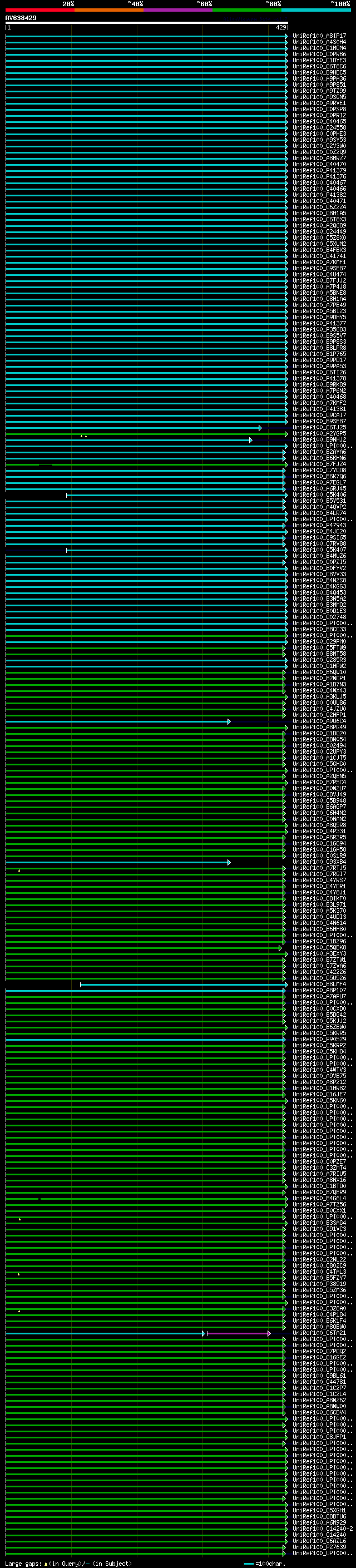
Task: Click the green ~80% identity legend segment
Action: pos(247,10)
